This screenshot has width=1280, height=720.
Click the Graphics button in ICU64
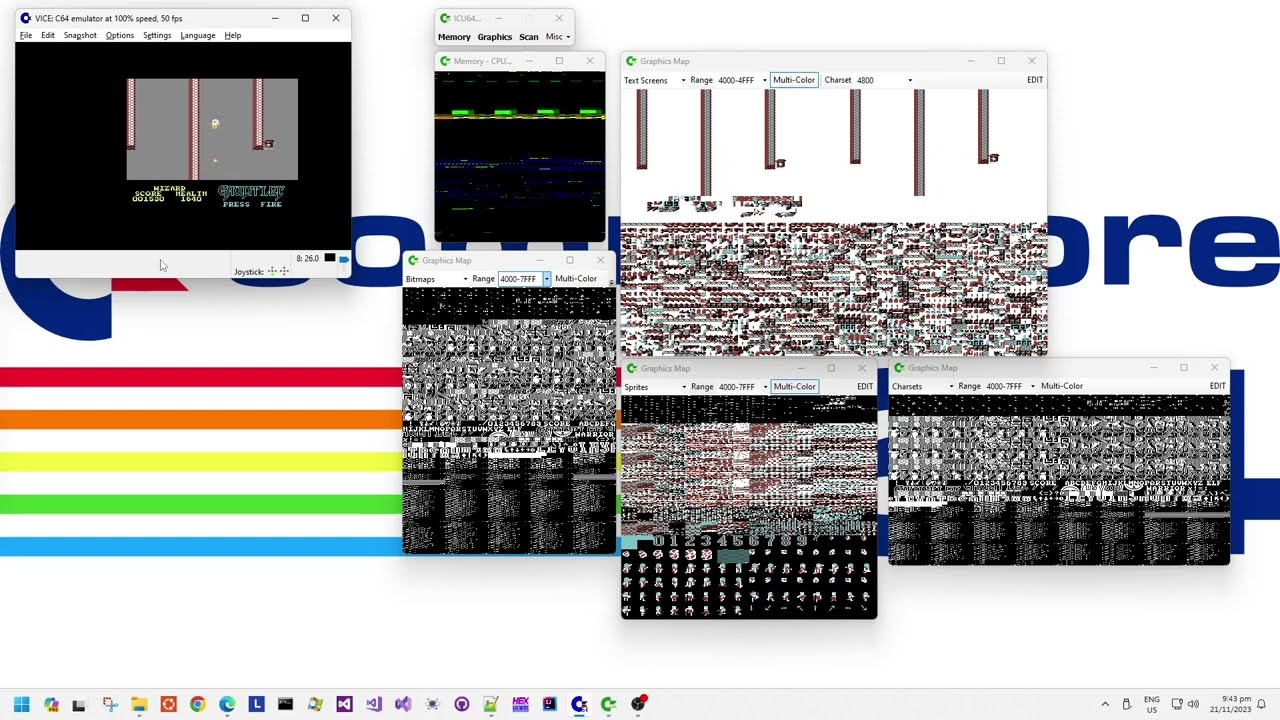(495, 37)
